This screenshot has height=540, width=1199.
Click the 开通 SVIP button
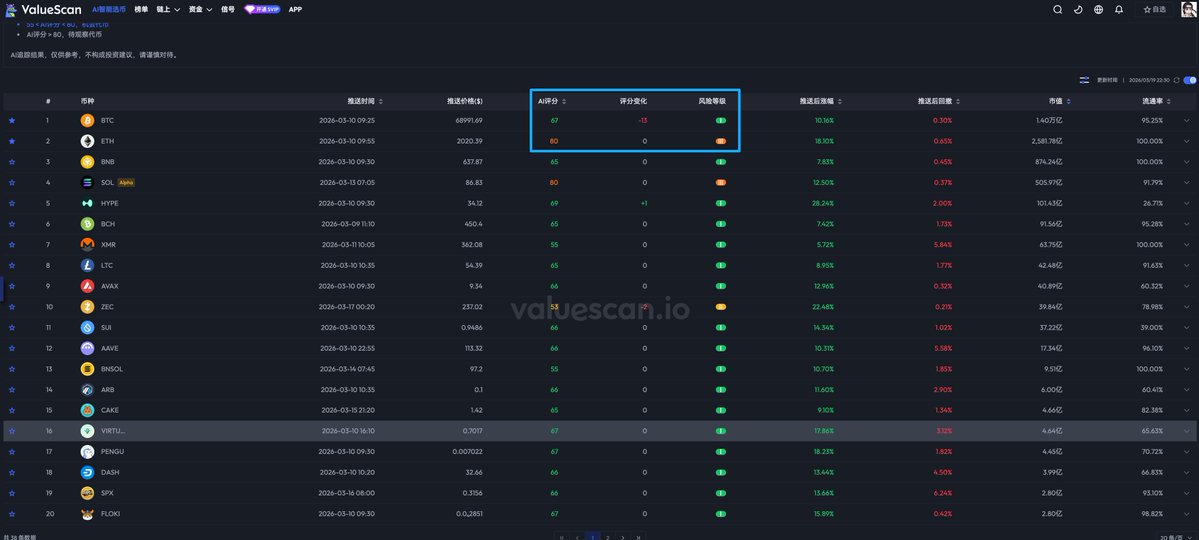(262, 9)
